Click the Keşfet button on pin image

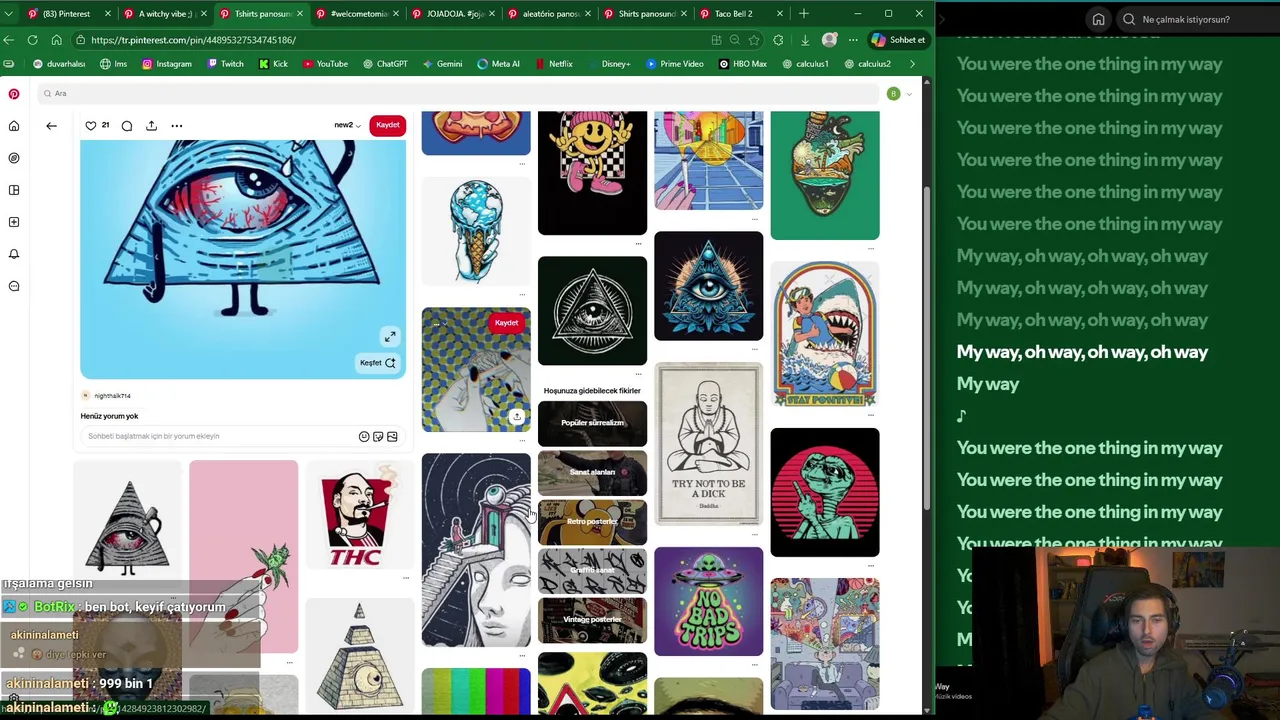378,363
